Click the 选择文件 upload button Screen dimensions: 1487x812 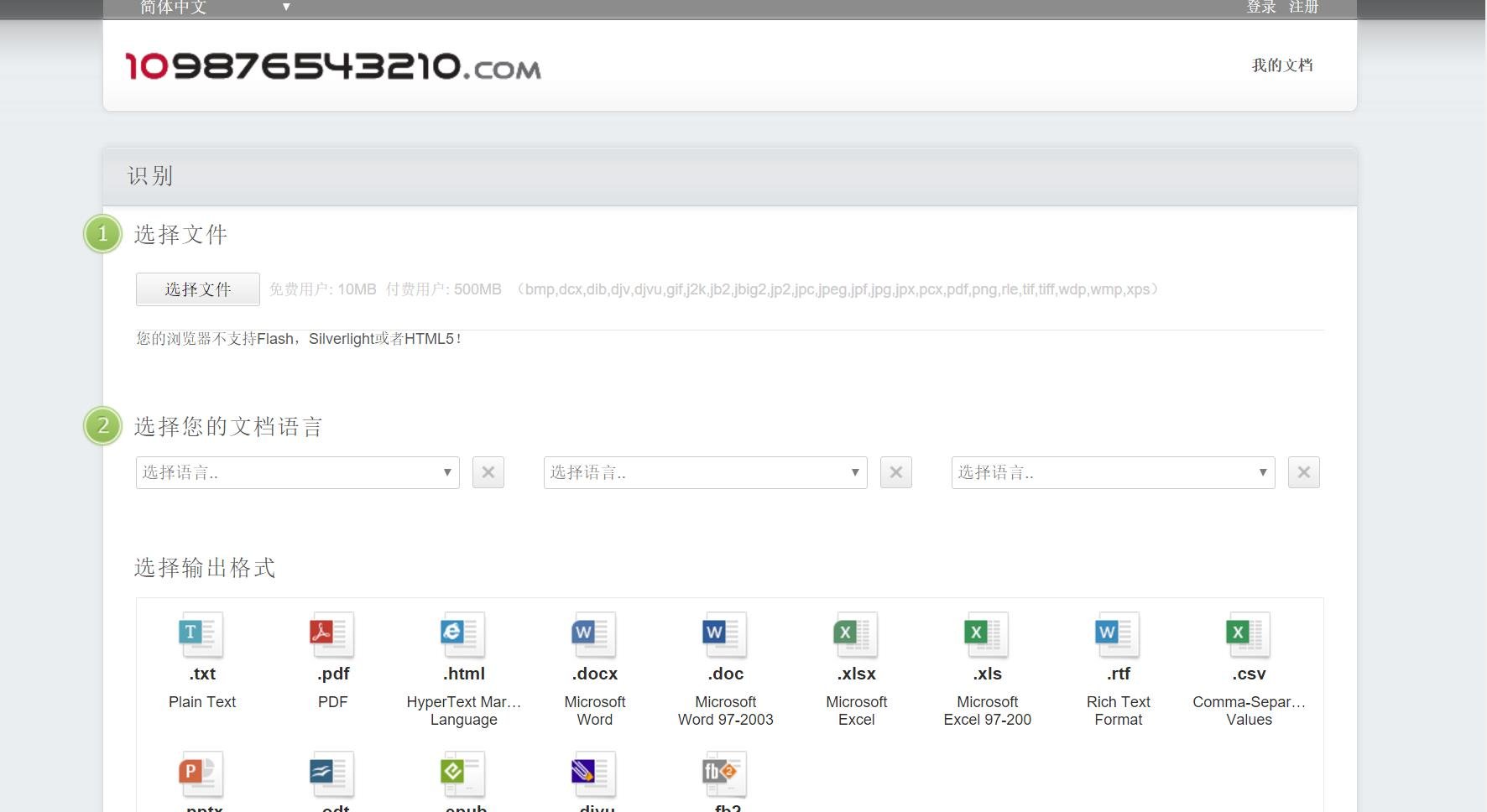[x=198, y=289]
